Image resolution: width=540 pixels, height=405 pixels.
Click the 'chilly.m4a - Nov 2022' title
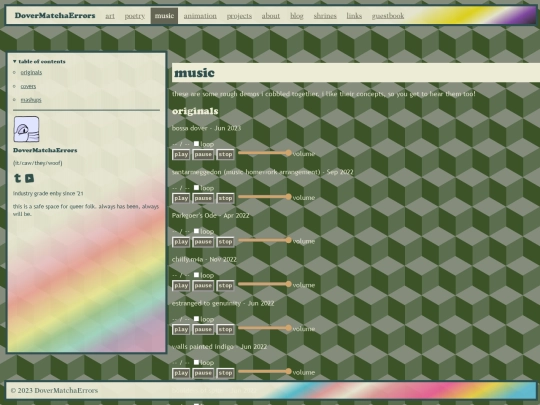point(204,259)
